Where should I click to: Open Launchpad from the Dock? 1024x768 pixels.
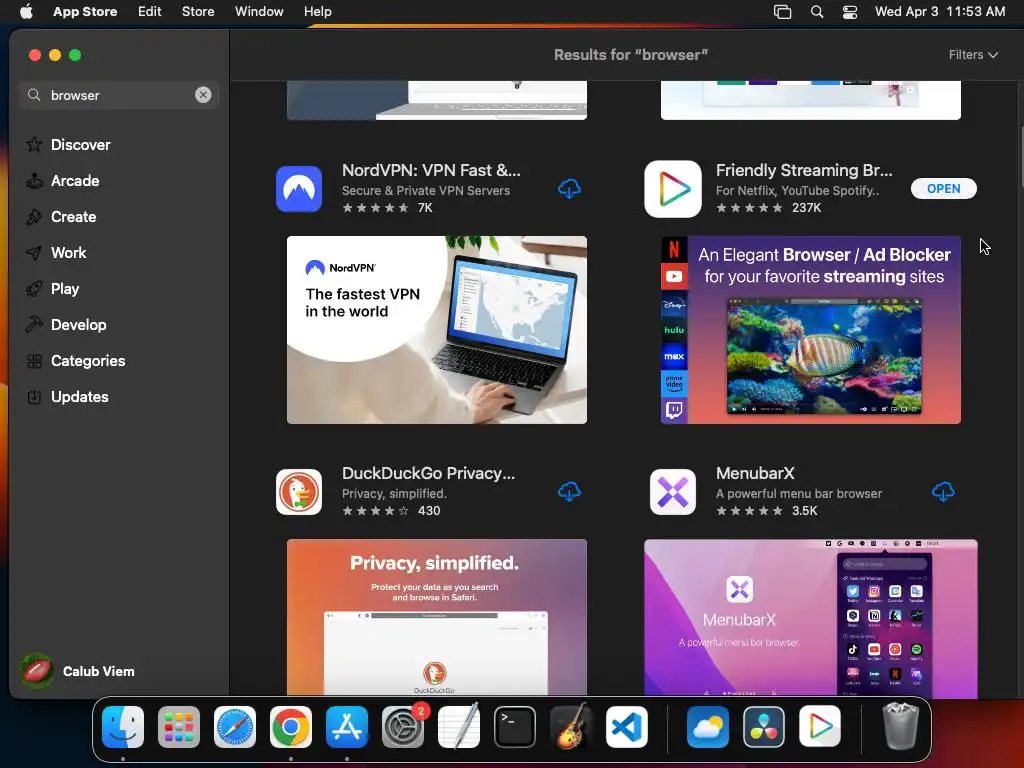click(x=179, y=727)
